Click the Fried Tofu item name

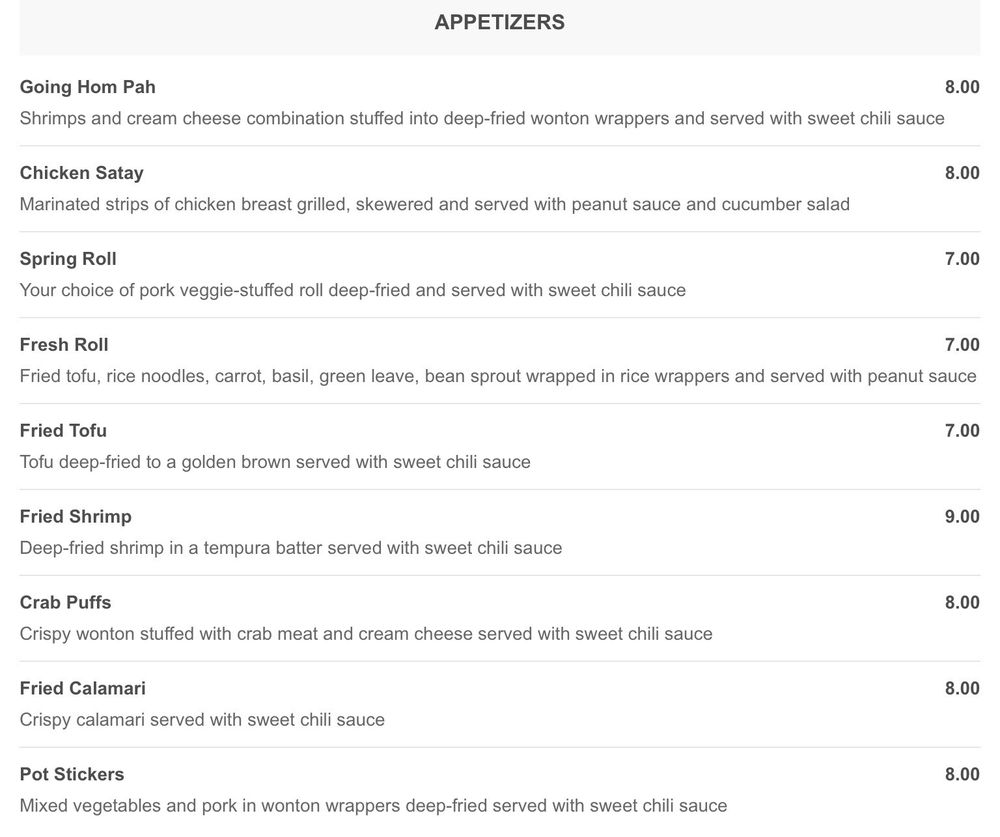63,431
